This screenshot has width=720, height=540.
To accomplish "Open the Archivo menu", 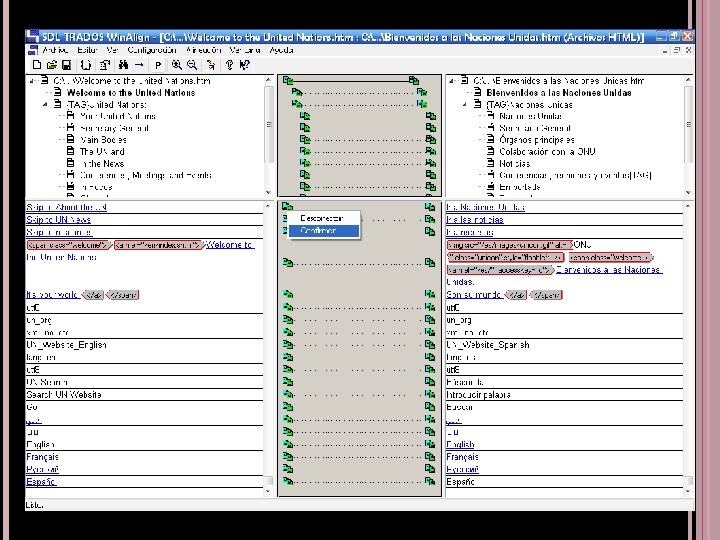I will [x=55, y=50].
